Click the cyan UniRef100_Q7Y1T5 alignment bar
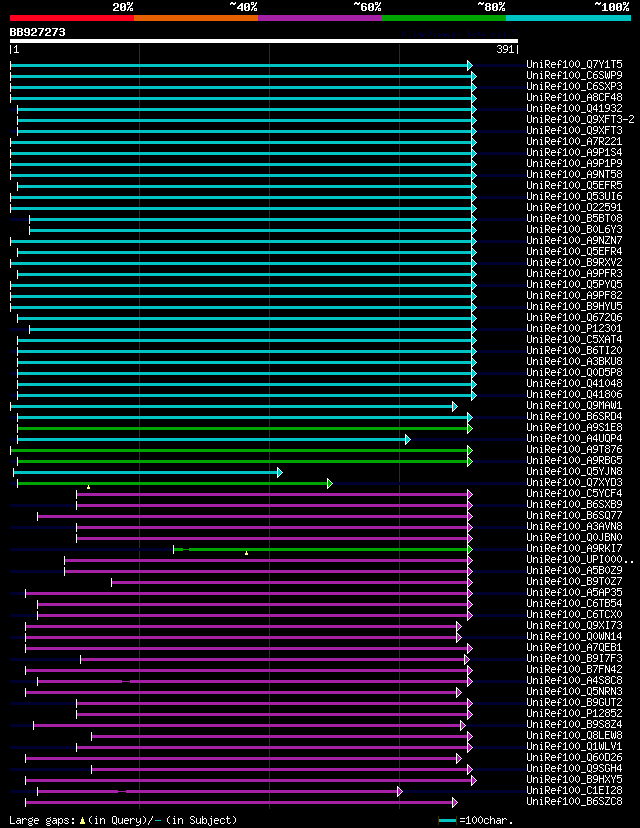Screen dimensions: 640x828 (241, 65)
